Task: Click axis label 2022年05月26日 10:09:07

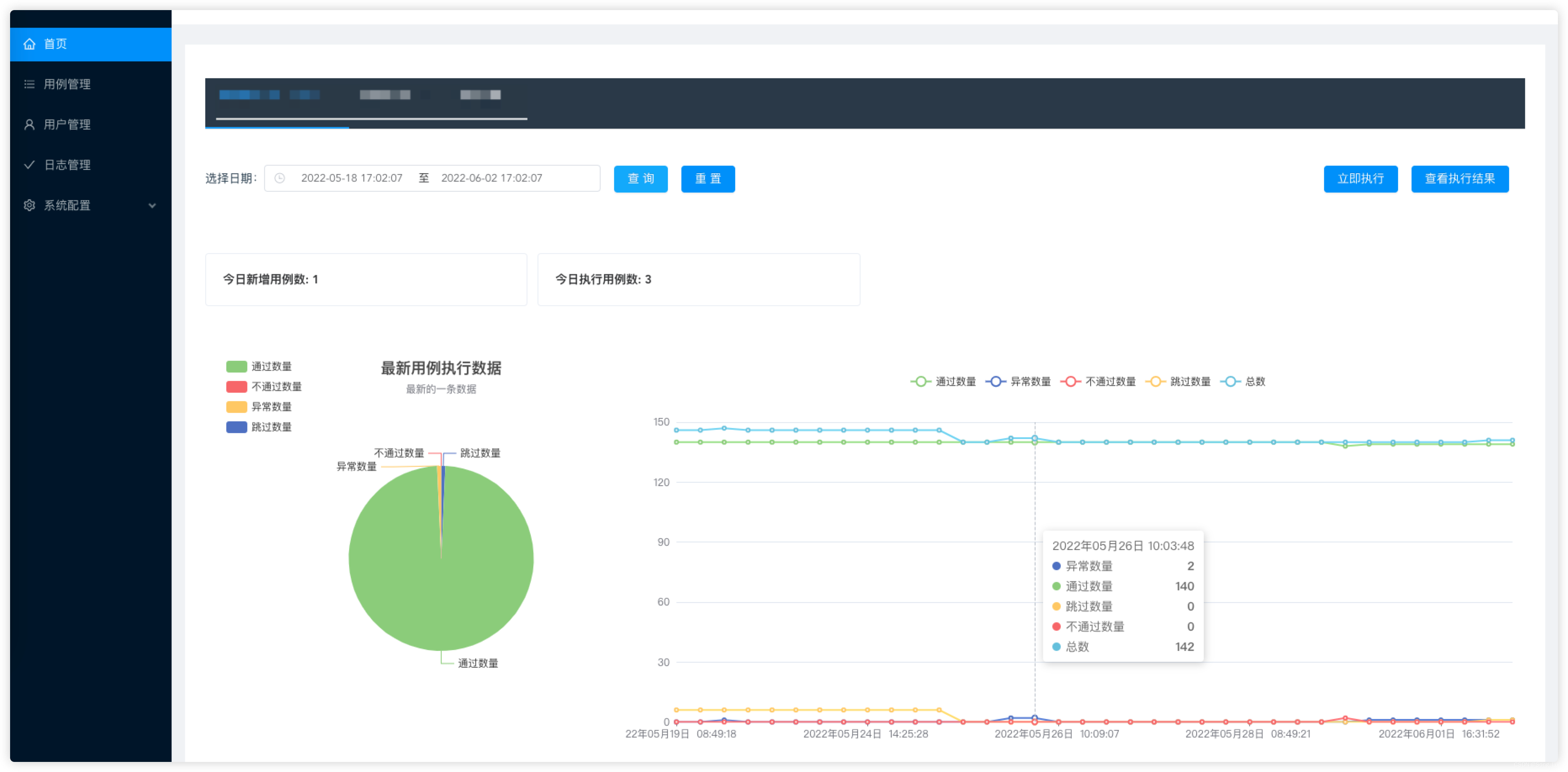Action: (x=1057, y=734)
